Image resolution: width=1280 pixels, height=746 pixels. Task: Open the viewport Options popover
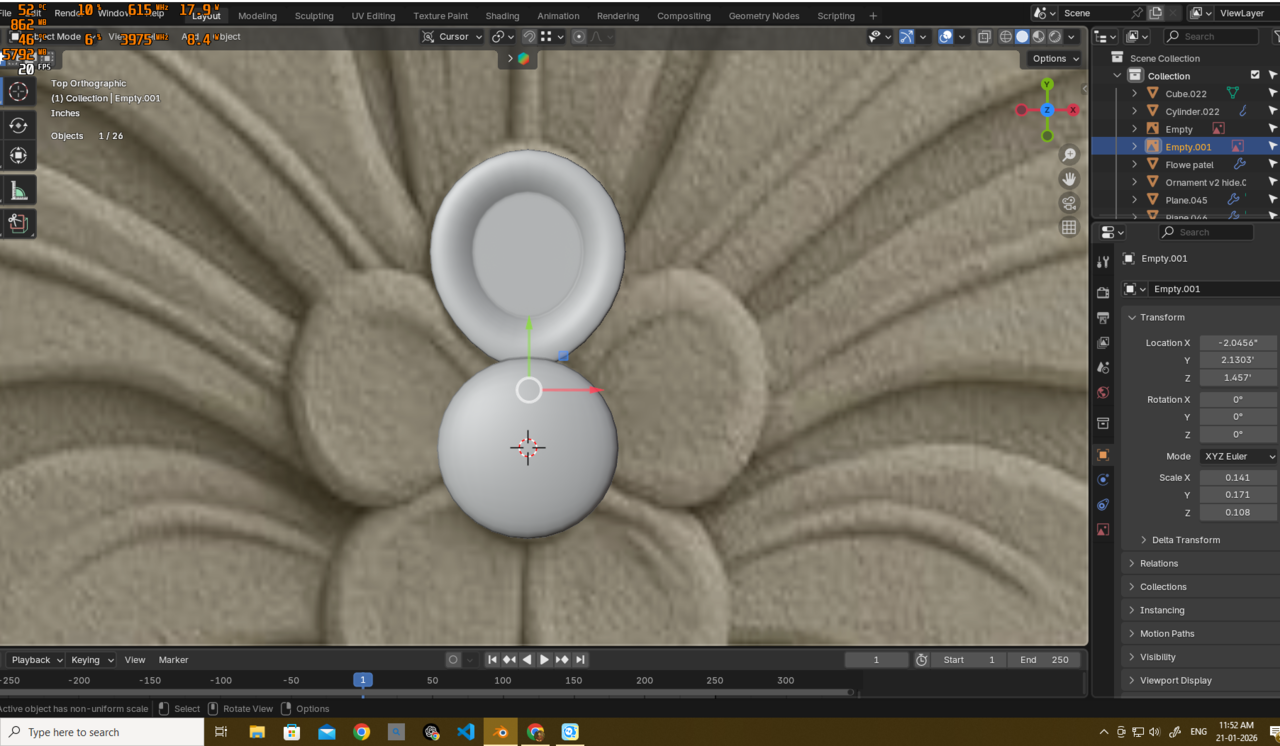(x=1055, y=59)
